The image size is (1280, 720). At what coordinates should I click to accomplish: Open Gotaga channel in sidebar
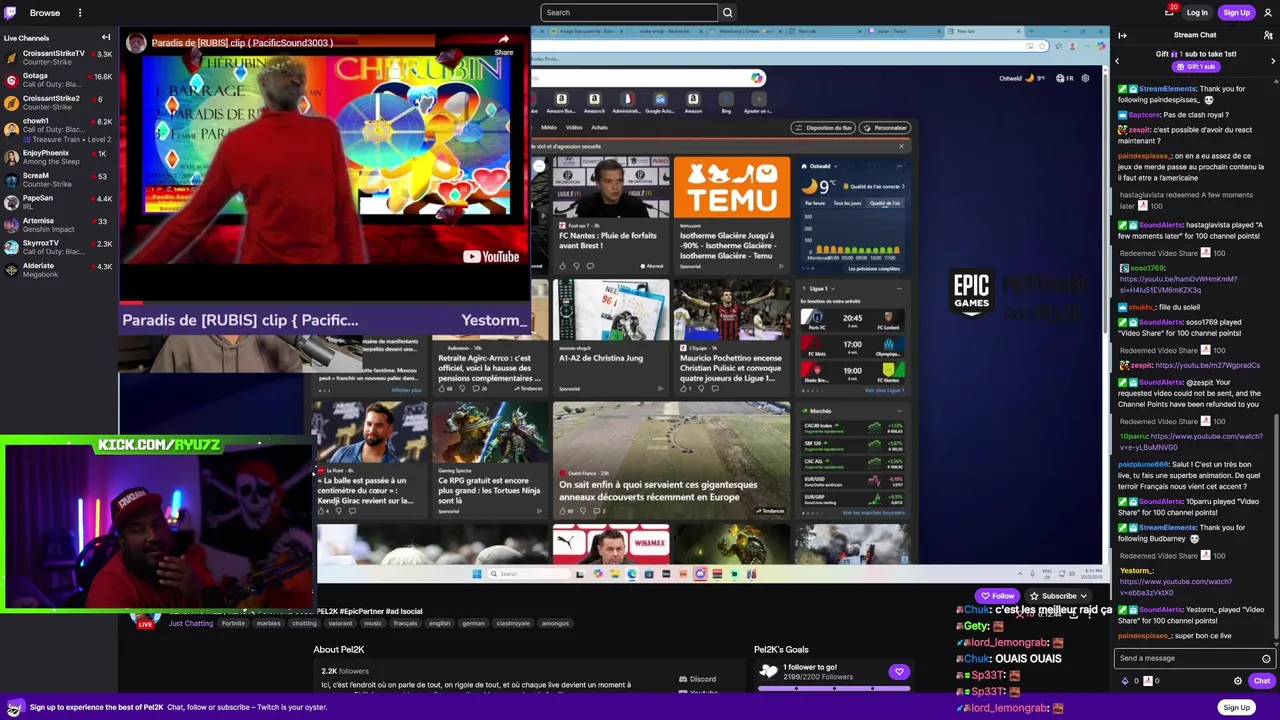pos(58,80)
